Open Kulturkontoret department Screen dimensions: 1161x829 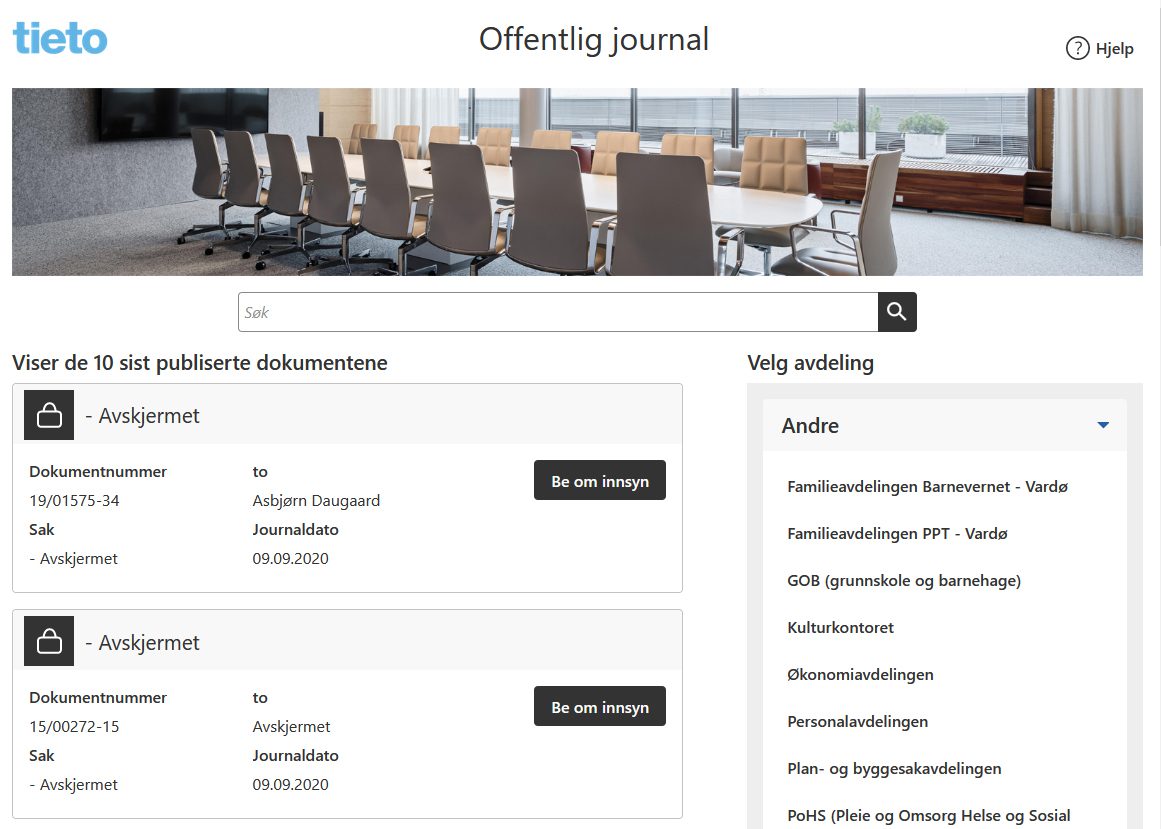coord(840,628)
